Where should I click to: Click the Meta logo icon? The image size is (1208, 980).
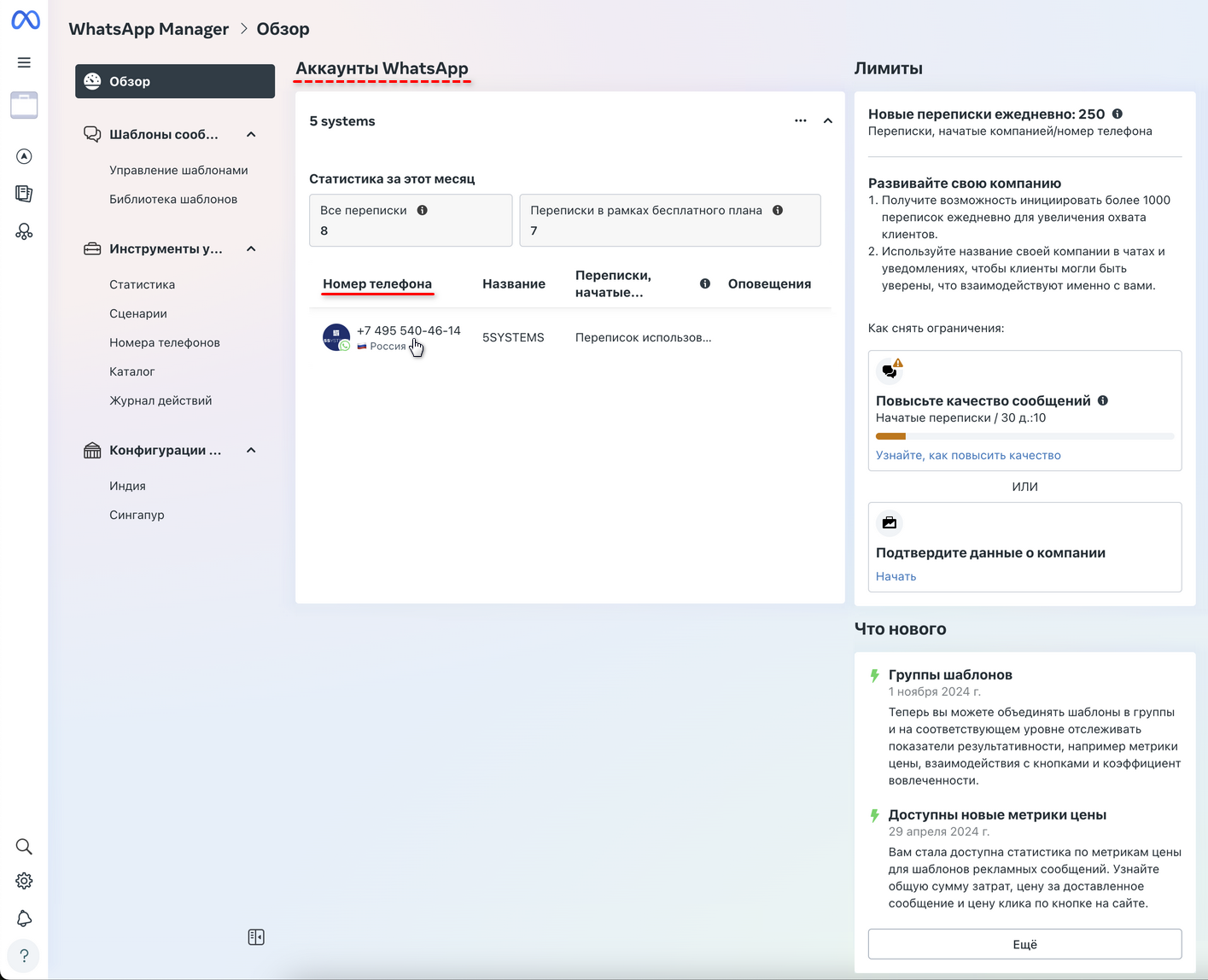(x=25, y=19)
